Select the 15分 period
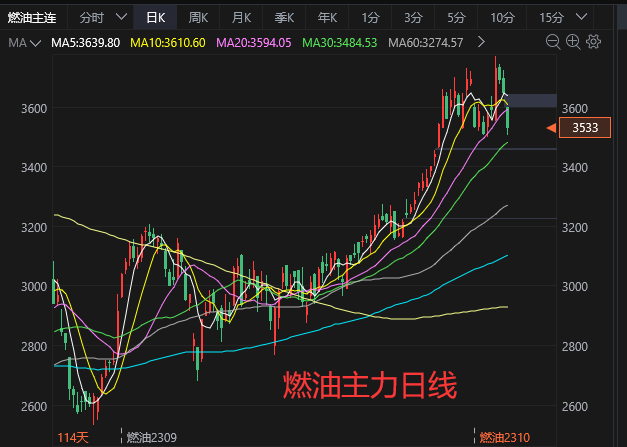The height and width of the screenshot is (447, 627). [x=551, y=18]
